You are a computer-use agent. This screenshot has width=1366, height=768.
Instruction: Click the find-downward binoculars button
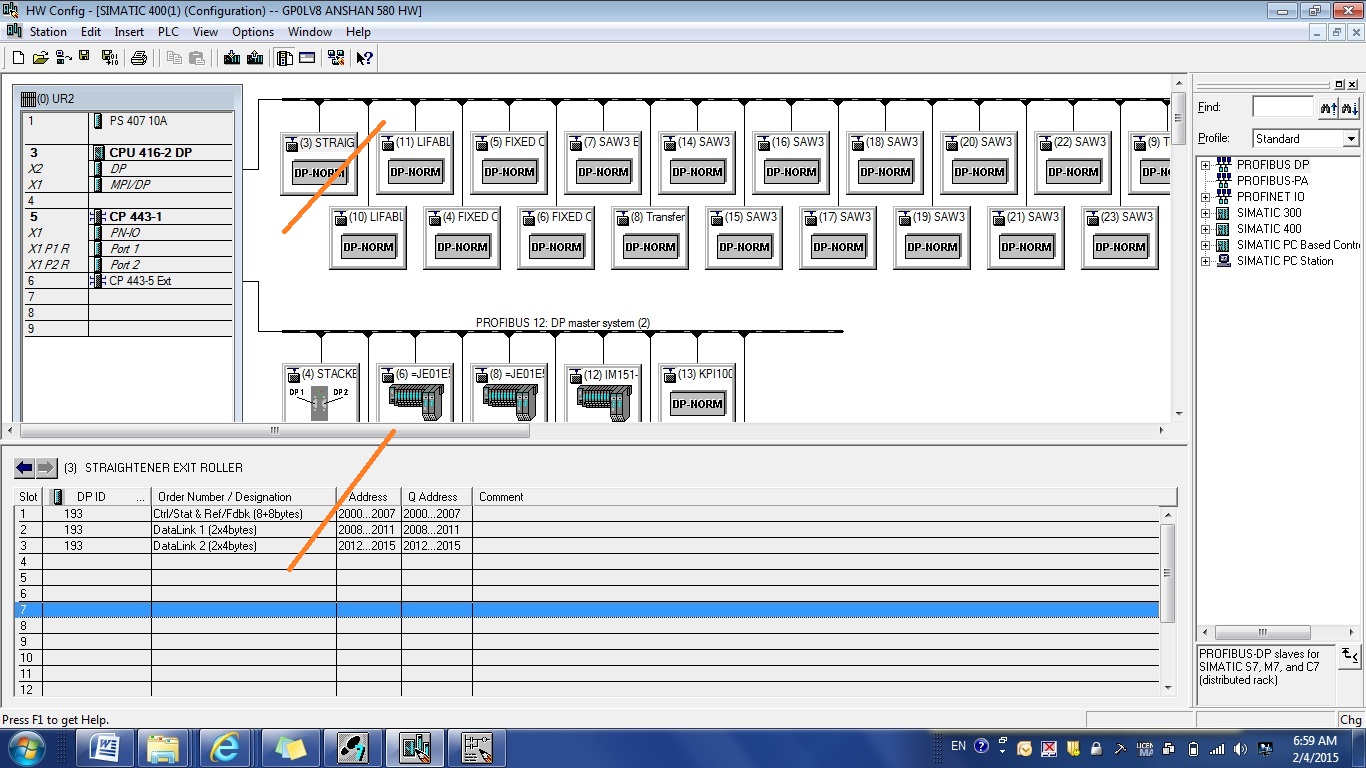[1350, 107]
